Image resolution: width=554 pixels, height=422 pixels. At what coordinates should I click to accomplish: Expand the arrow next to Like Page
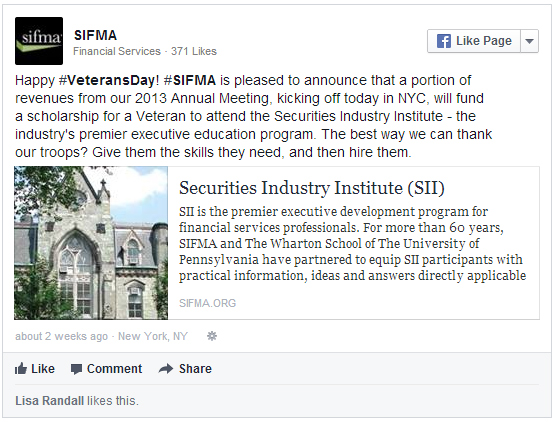click(529, 41)
